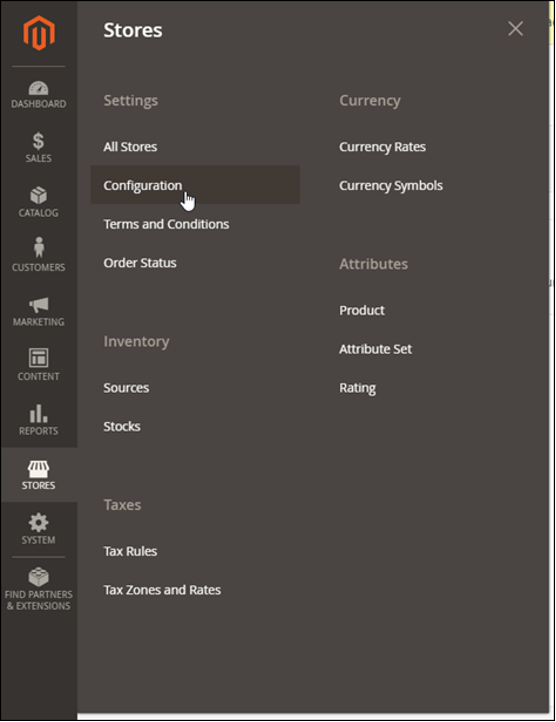This screenshot has width=556, height=722.
Task: Open the Reports bar chart icon
Action: 38,413
